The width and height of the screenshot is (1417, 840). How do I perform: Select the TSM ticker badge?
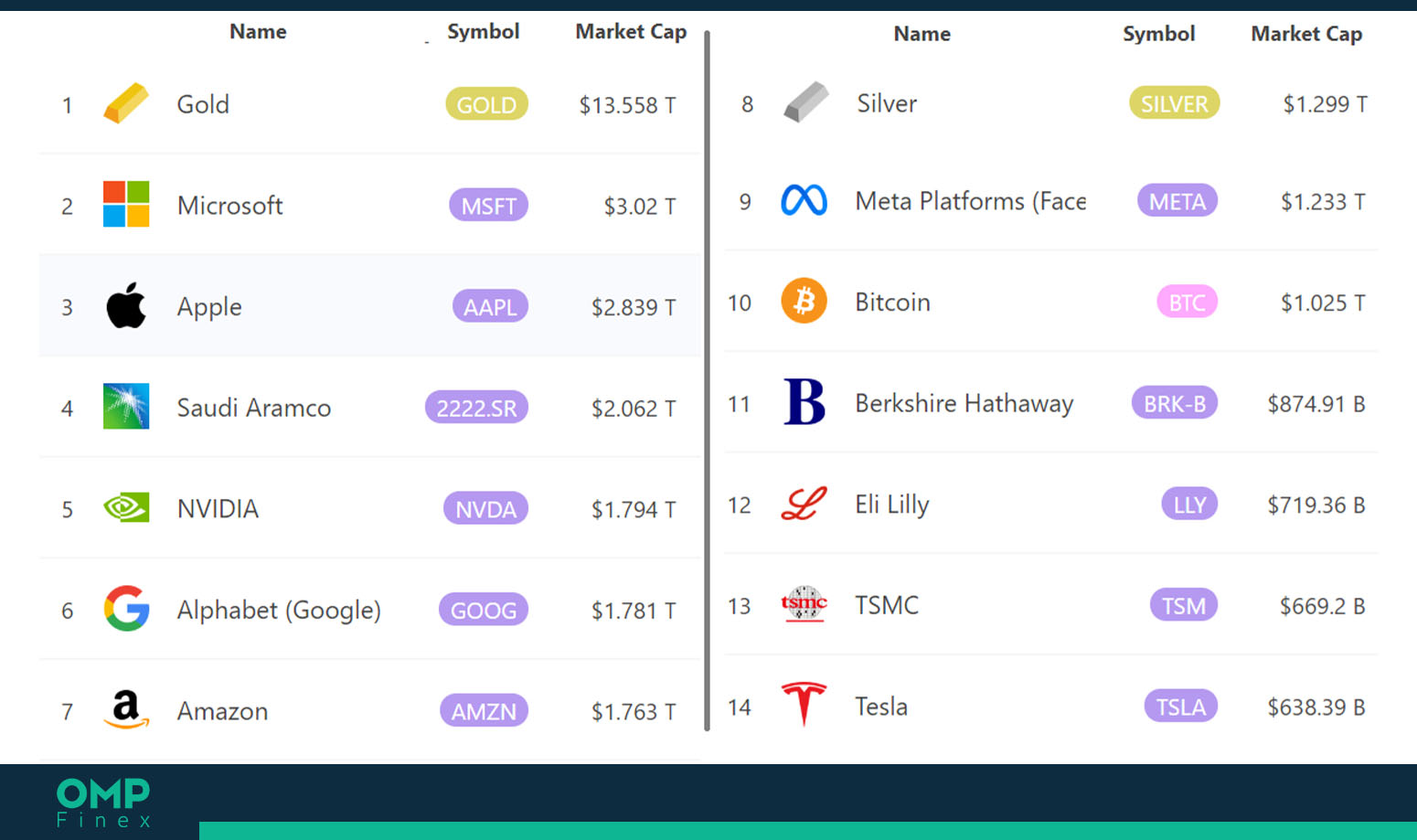click(x=1184, y=605)
